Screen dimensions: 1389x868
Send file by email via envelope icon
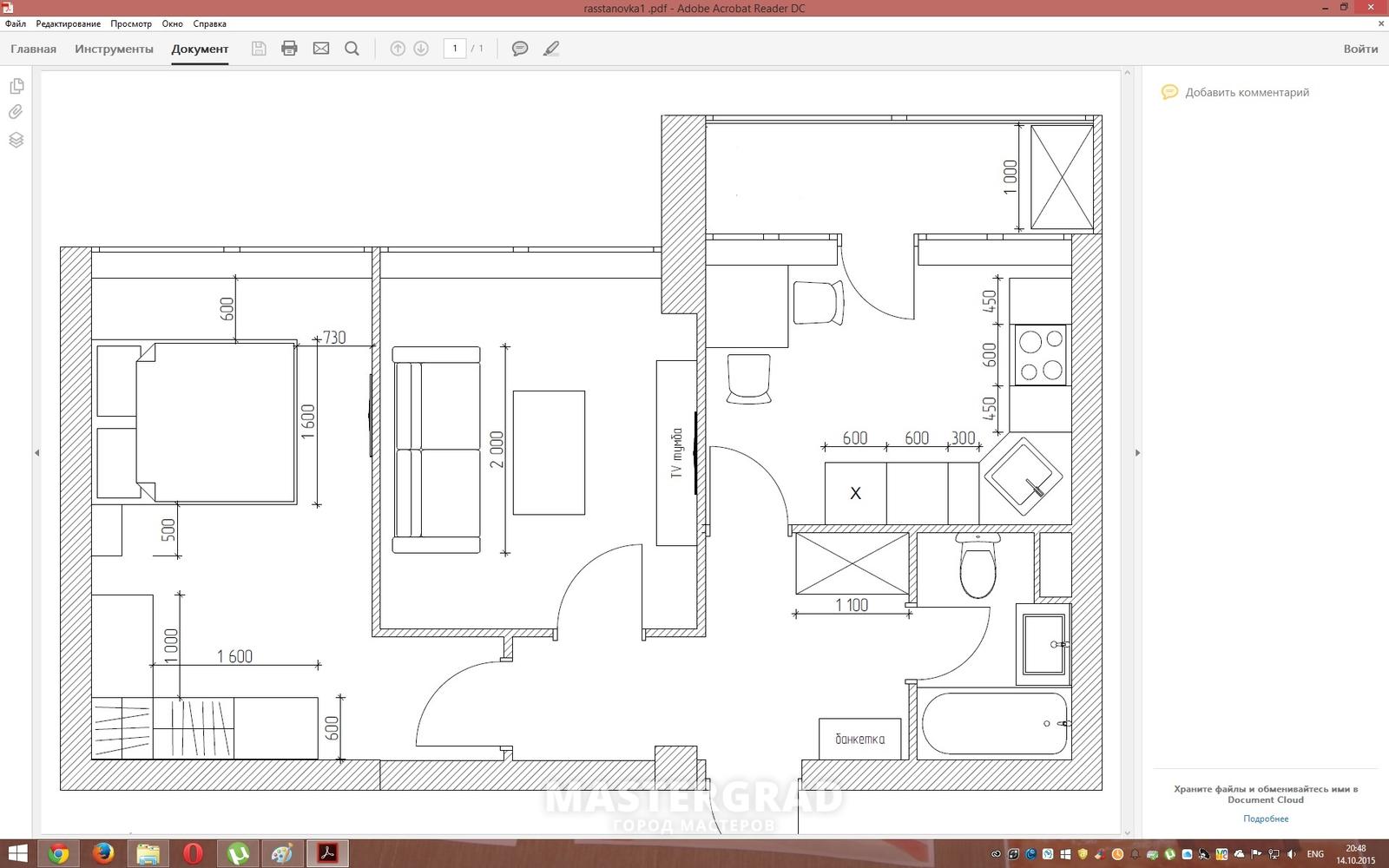tap(321, 49)
